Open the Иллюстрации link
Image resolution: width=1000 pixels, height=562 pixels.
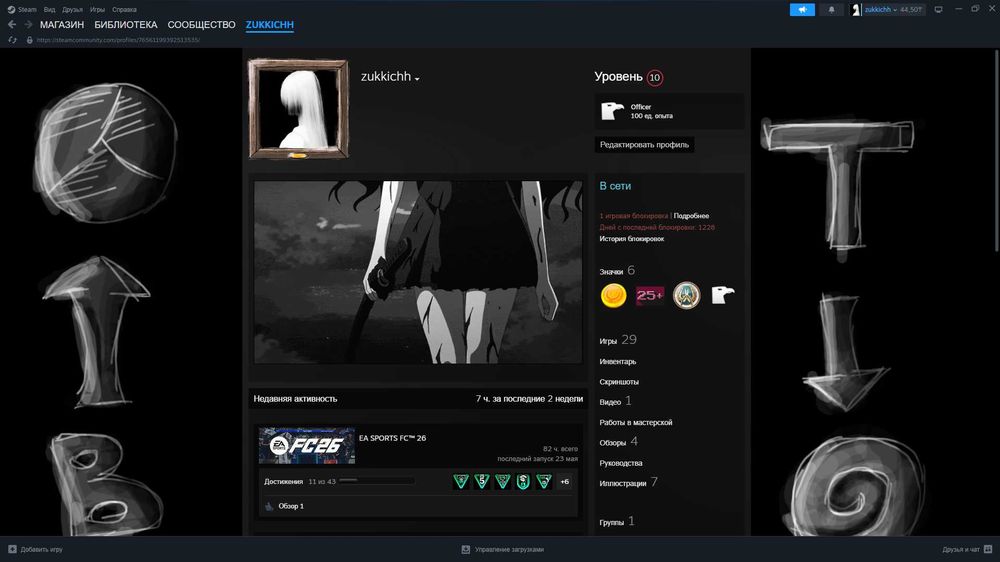pos(628,483)
